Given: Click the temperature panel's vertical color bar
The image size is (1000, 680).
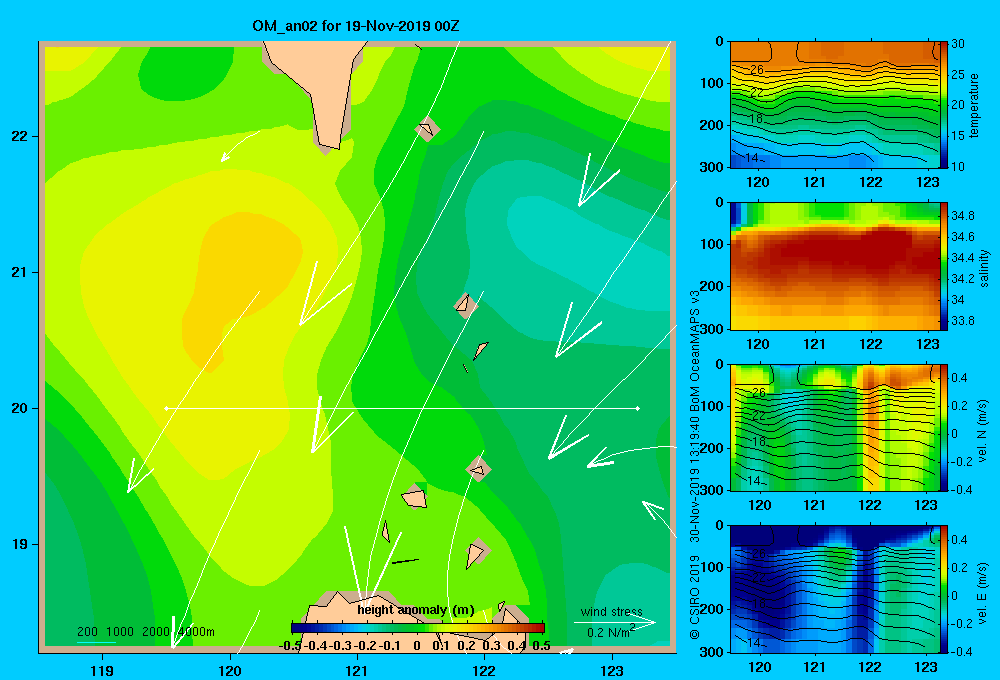Looking at the screenshot, I should [944, 105].
